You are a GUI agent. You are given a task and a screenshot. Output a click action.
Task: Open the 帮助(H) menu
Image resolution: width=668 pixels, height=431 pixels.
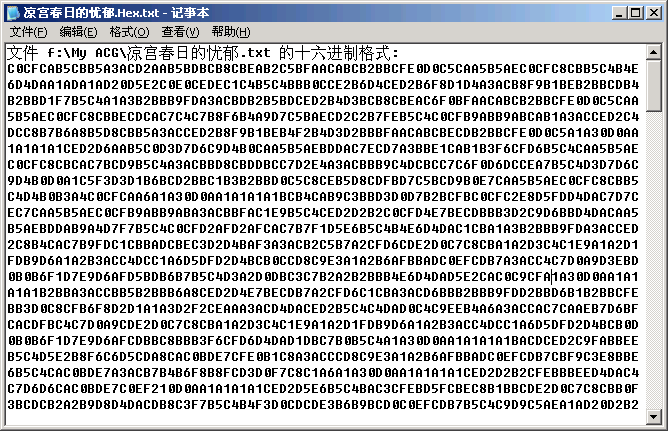(231, 32)
